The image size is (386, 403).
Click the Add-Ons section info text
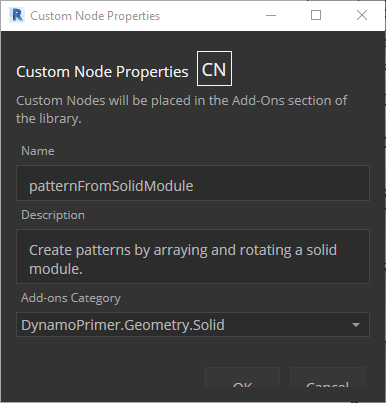[x=182, y=109]
